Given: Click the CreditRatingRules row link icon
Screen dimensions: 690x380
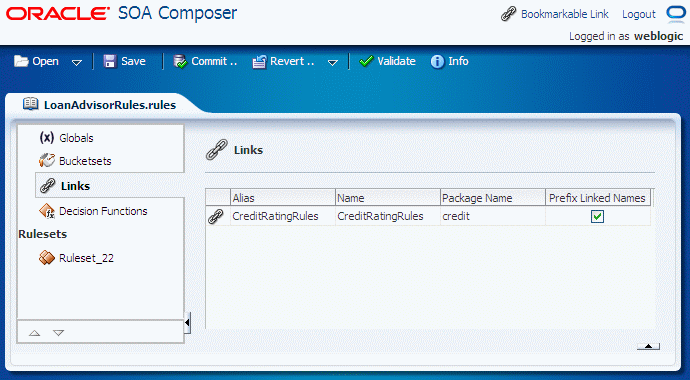Looking at the screenshot, I should point(216,216).
